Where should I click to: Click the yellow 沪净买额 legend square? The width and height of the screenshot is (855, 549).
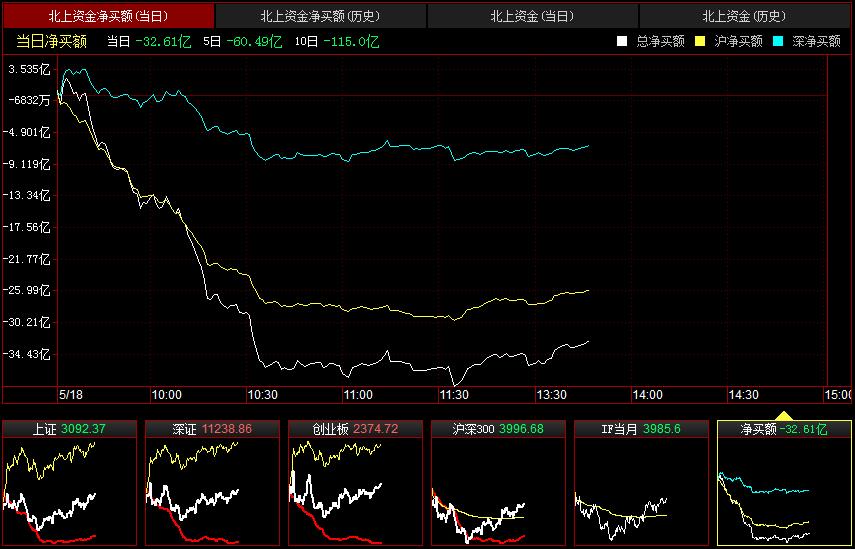coord(700,42)
